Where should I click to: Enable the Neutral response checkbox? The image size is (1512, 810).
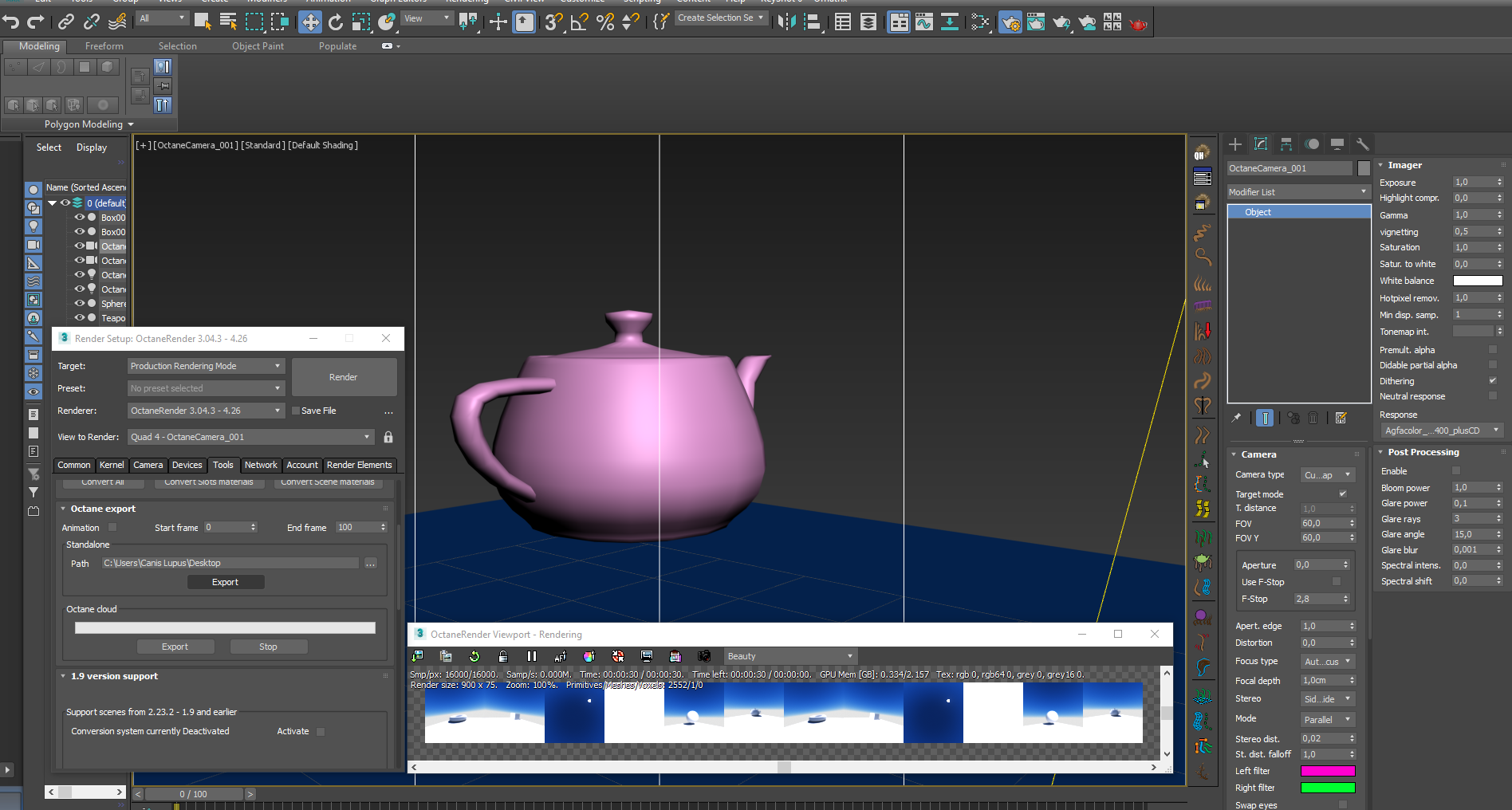[1493, 395]
